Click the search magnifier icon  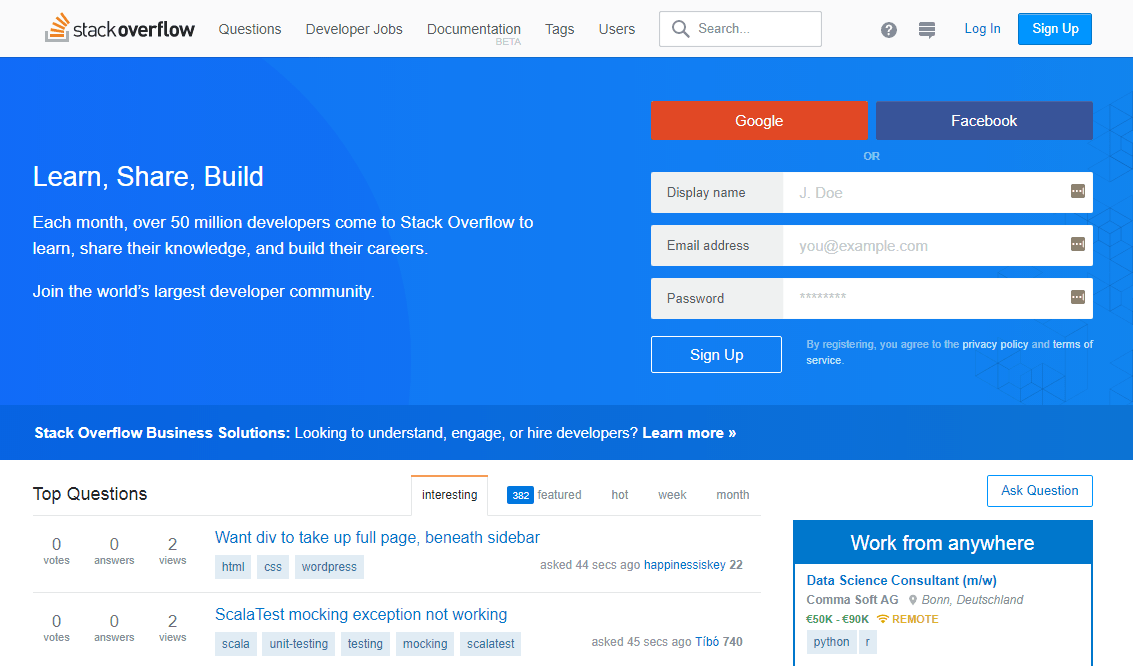680,29
